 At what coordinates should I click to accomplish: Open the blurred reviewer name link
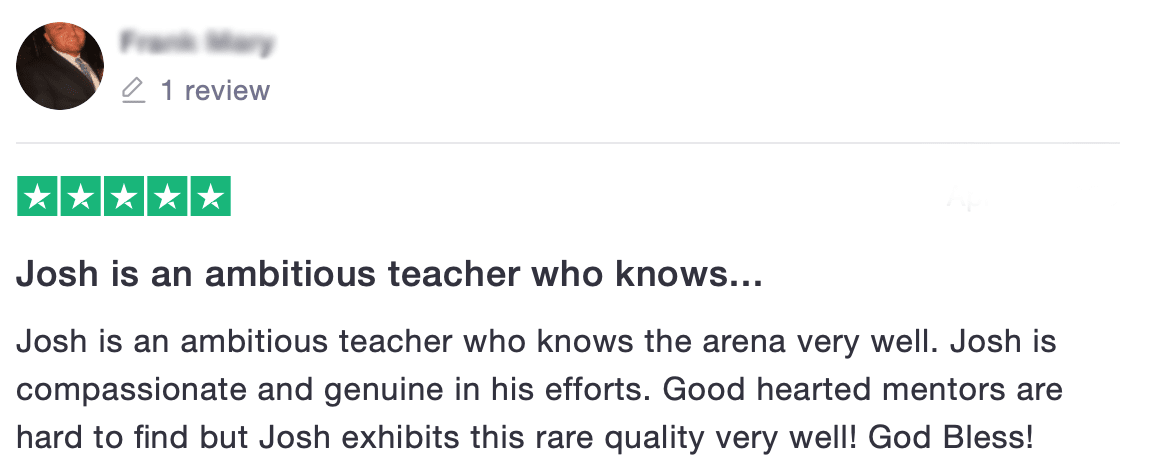coord(197,43)
